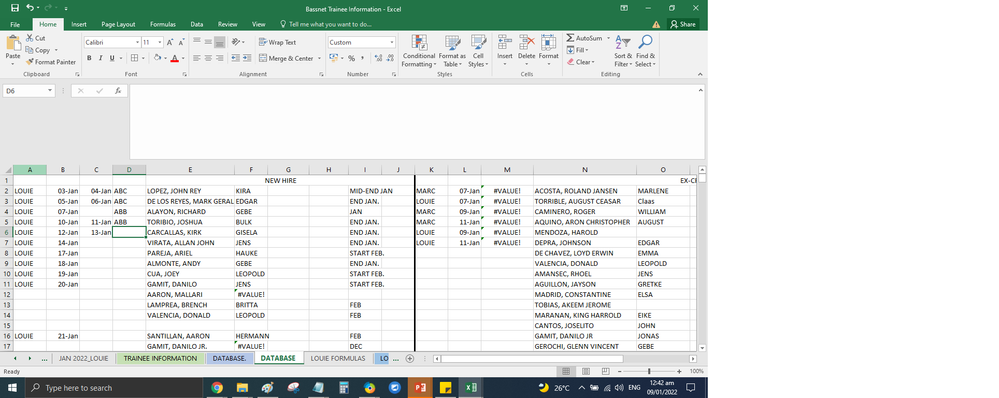This screenshot has width=999, height=398.
Task: Align cell text right
Action: [x=219, y=58]
